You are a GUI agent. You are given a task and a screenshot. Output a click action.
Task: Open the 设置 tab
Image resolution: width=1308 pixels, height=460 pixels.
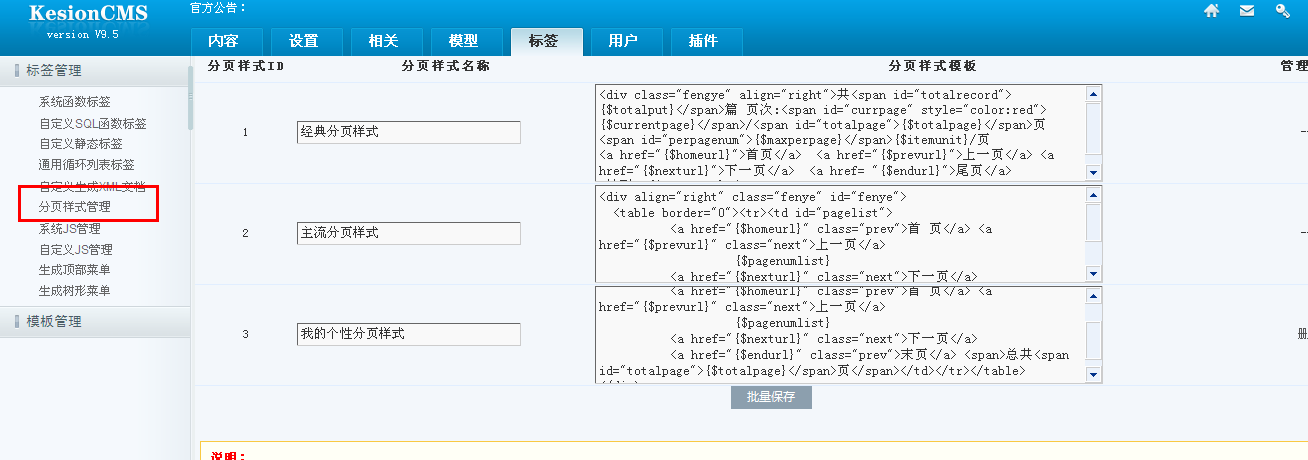tap(303, 42)
